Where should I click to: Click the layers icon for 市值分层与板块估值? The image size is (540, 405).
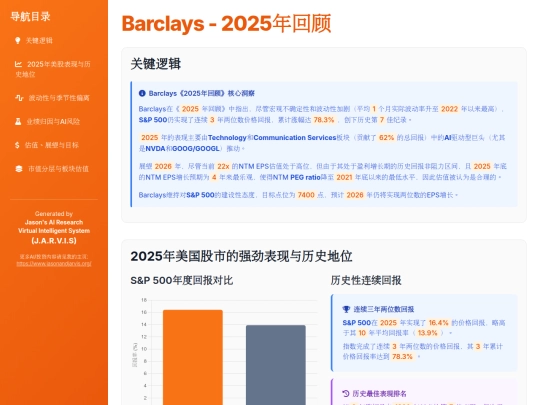tap(19, 169)
